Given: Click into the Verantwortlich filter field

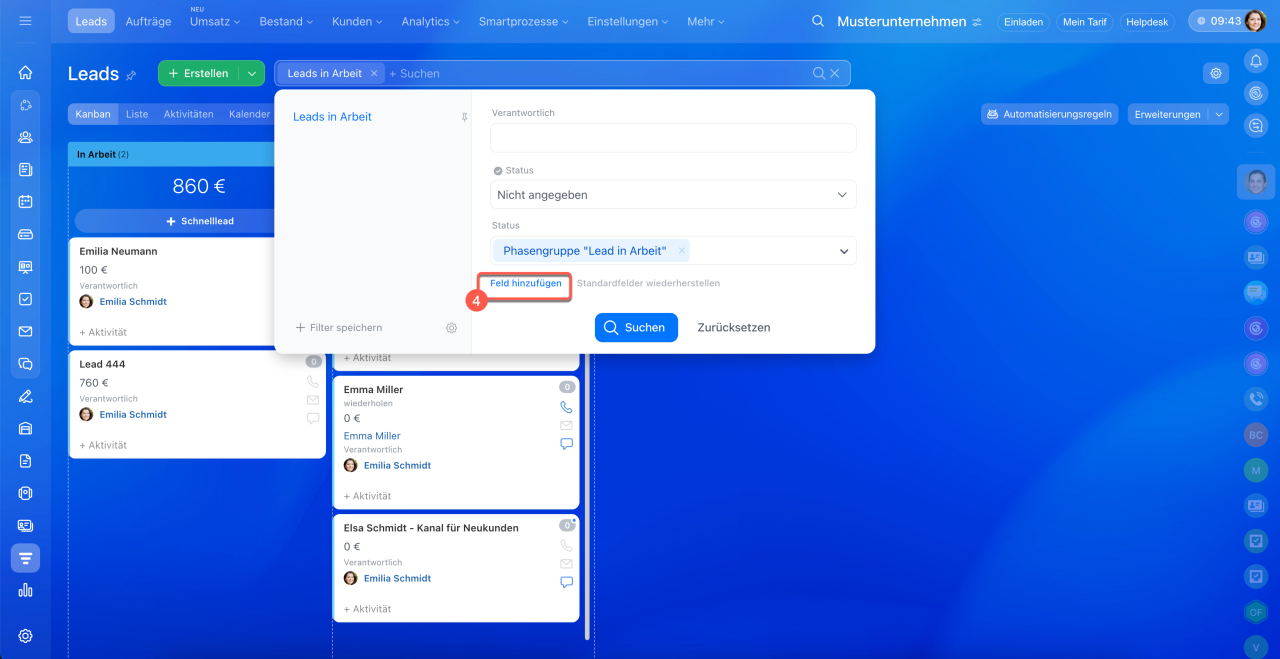Looking at the screenshot, I should [x=673, y=138].
